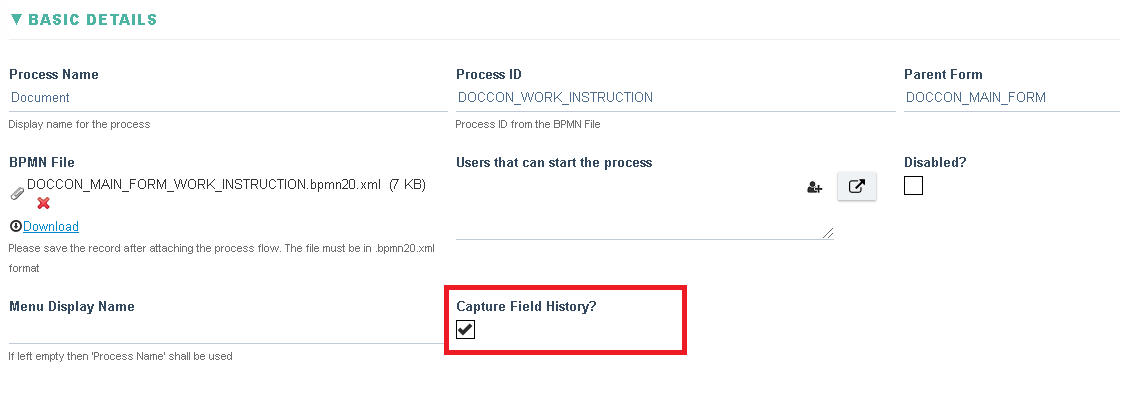This screenshot has height=396, width=1125.
Task: Open the user selection popup button
Action: (857, 187)
